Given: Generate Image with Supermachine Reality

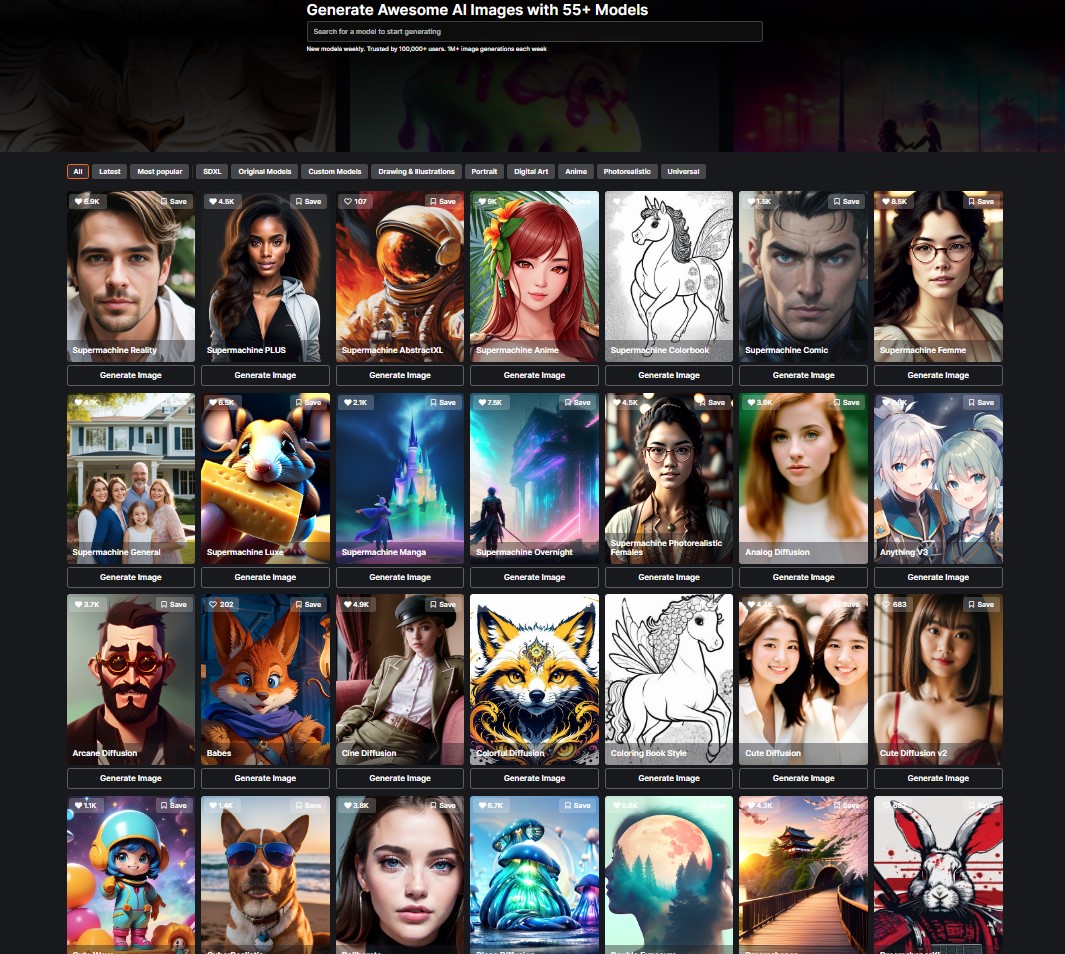Looking at the screenshot, I should click(130, 375).
